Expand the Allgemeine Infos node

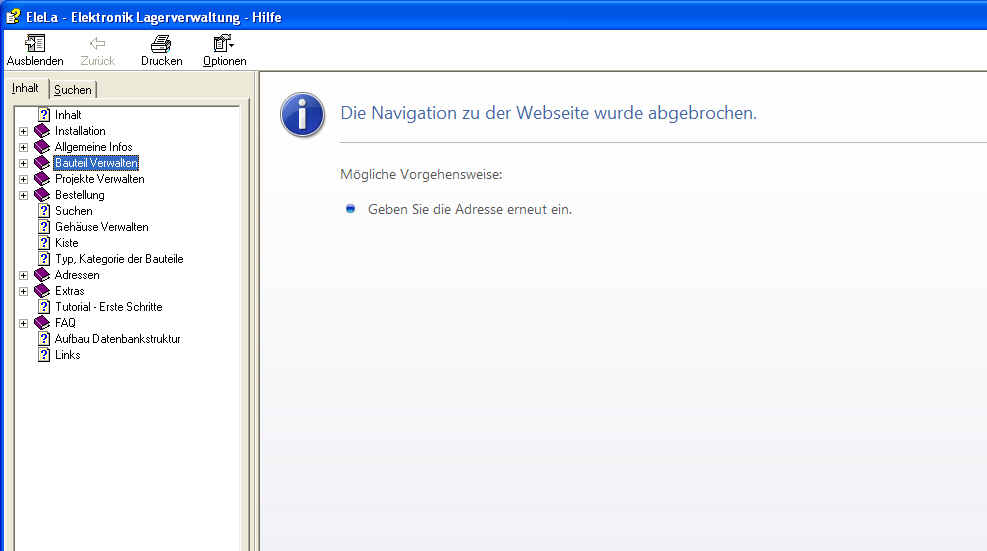[x=23, y=147]
